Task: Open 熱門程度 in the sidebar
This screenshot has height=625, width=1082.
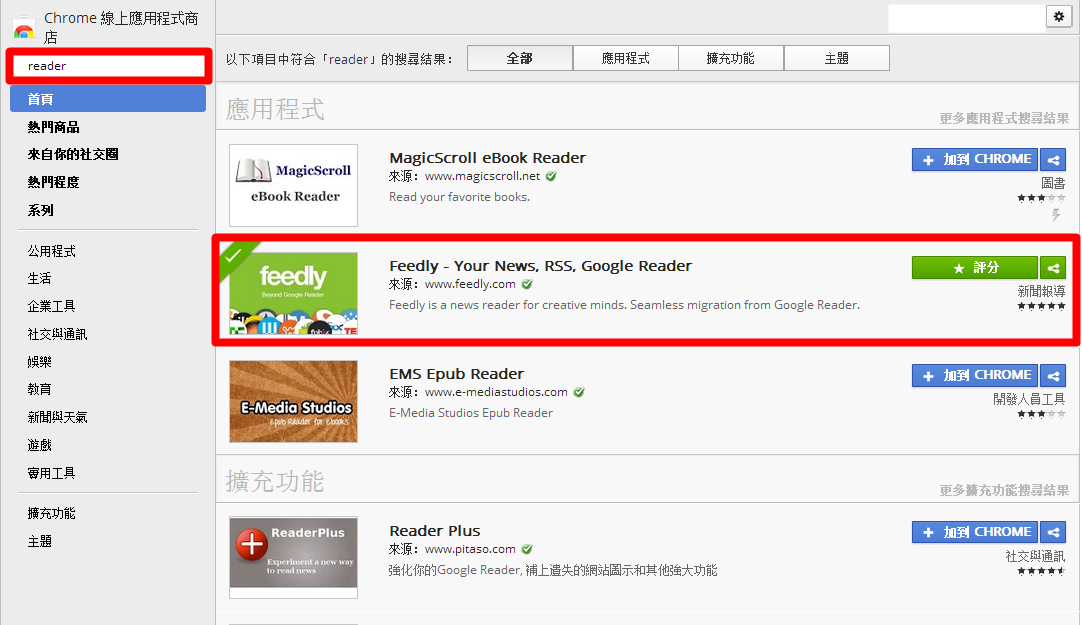Action: coord(53,183)
